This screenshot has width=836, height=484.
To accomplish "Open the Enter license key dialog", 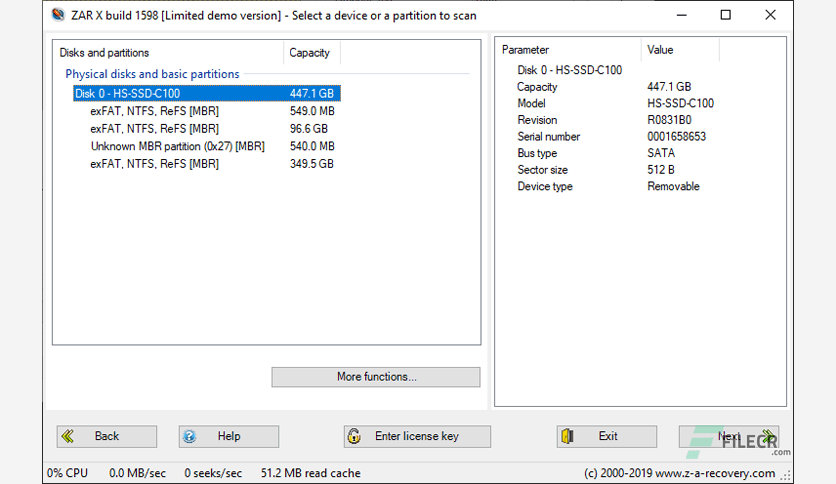I will 417,437.
